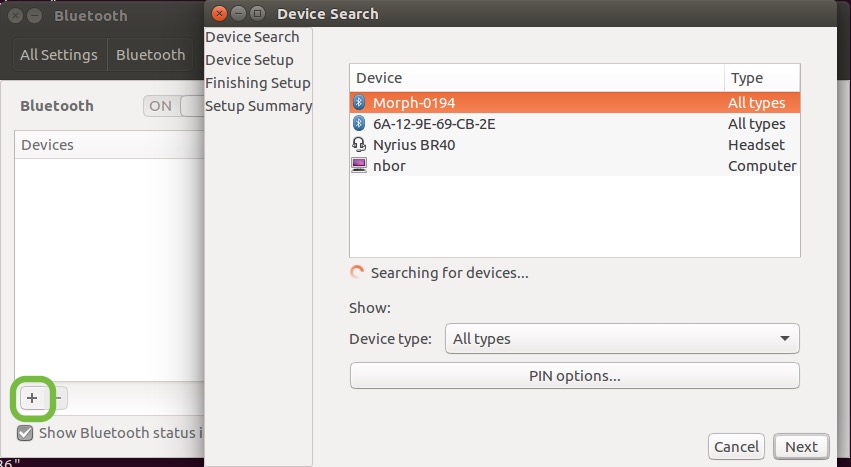This screenshot has width=851, height=467.
Task: Proceed with the Next button
Action: click(x=801, y=446)
